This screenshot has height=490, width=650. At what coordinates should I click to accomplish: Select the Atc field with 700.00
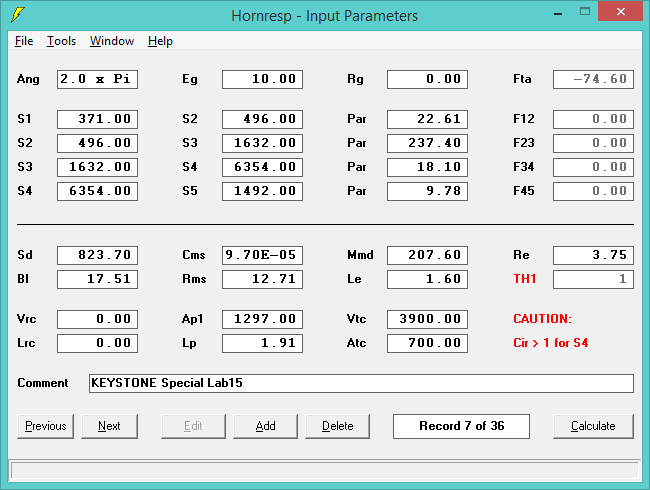pos(427,343)
